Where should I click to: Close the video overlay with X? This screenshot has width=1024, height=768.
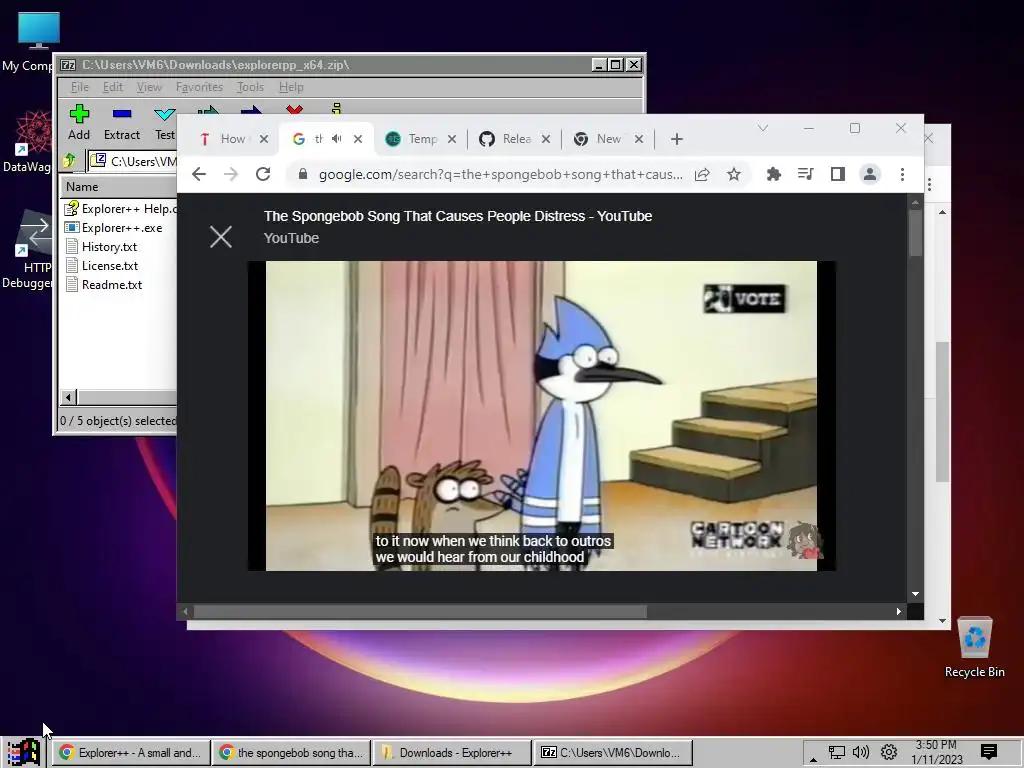[221, 236]
